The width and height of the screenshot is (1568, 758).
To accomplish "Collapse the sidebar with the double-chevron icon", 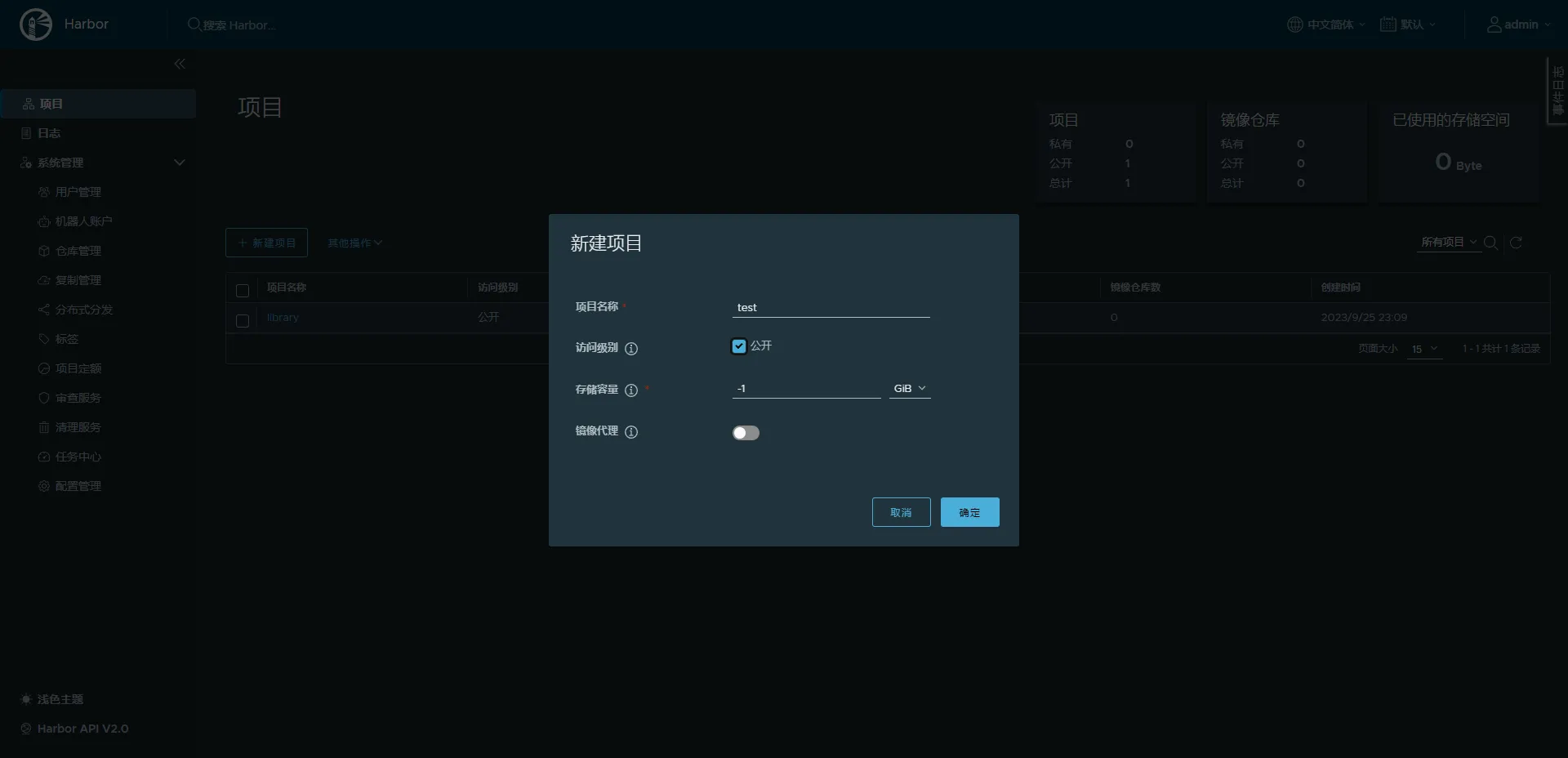I will [180, 64].
